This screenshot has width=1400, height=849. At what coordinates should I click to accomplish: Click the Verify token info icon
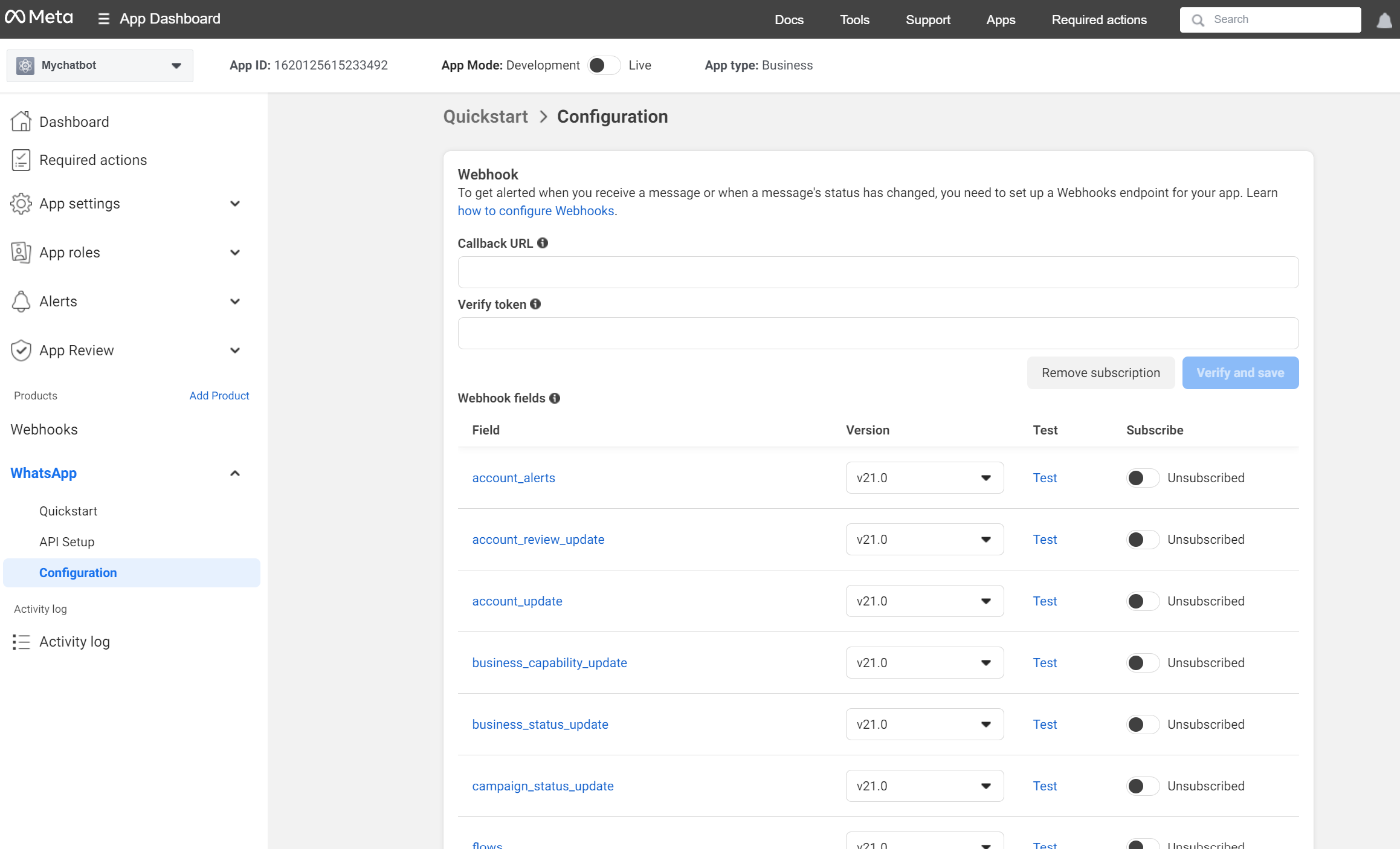535,304
